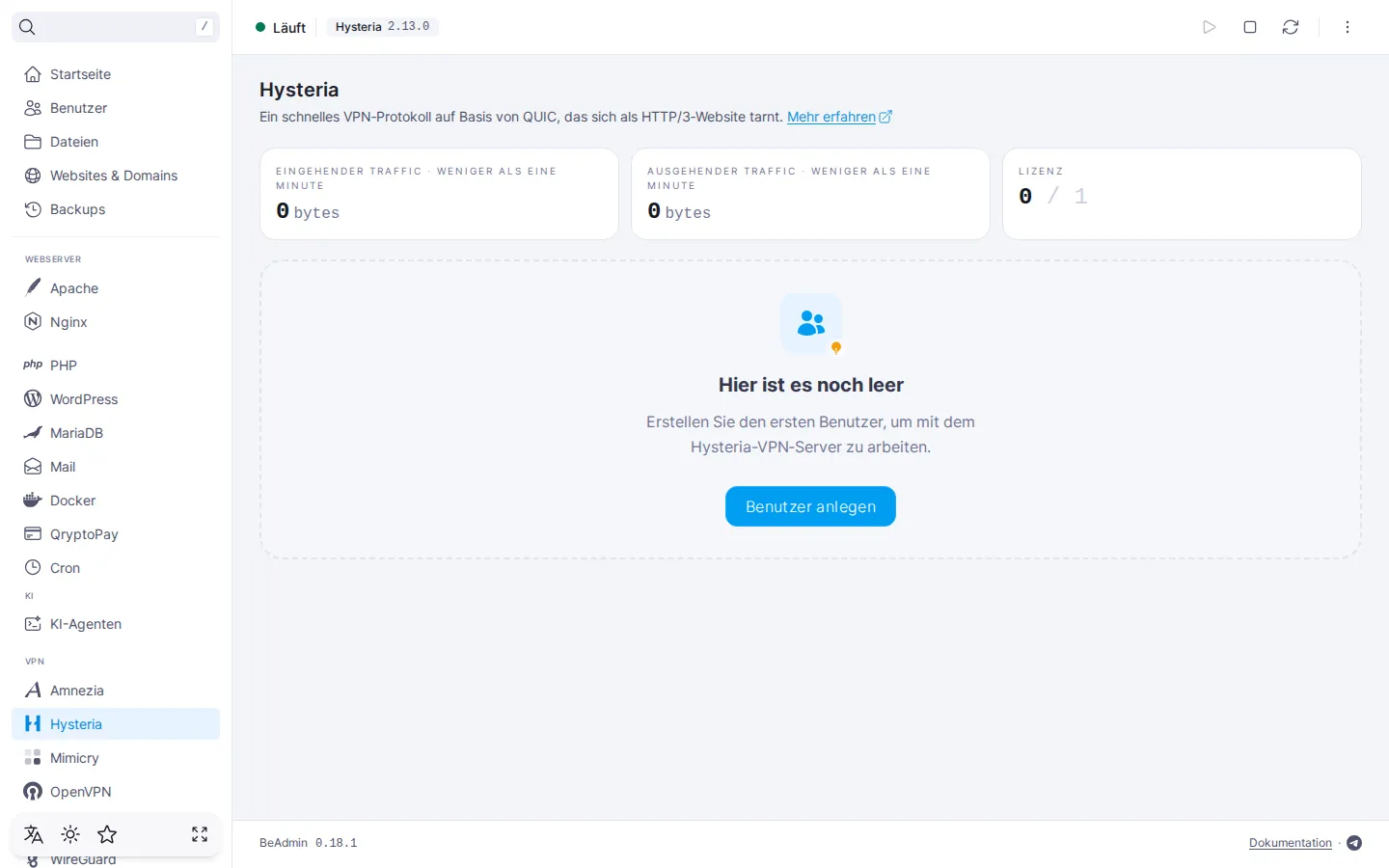Click the favorites star icon
Image resolution: width=1389 pixels, height=868 pixels.
pyautogui.click(x=107, y=834)
